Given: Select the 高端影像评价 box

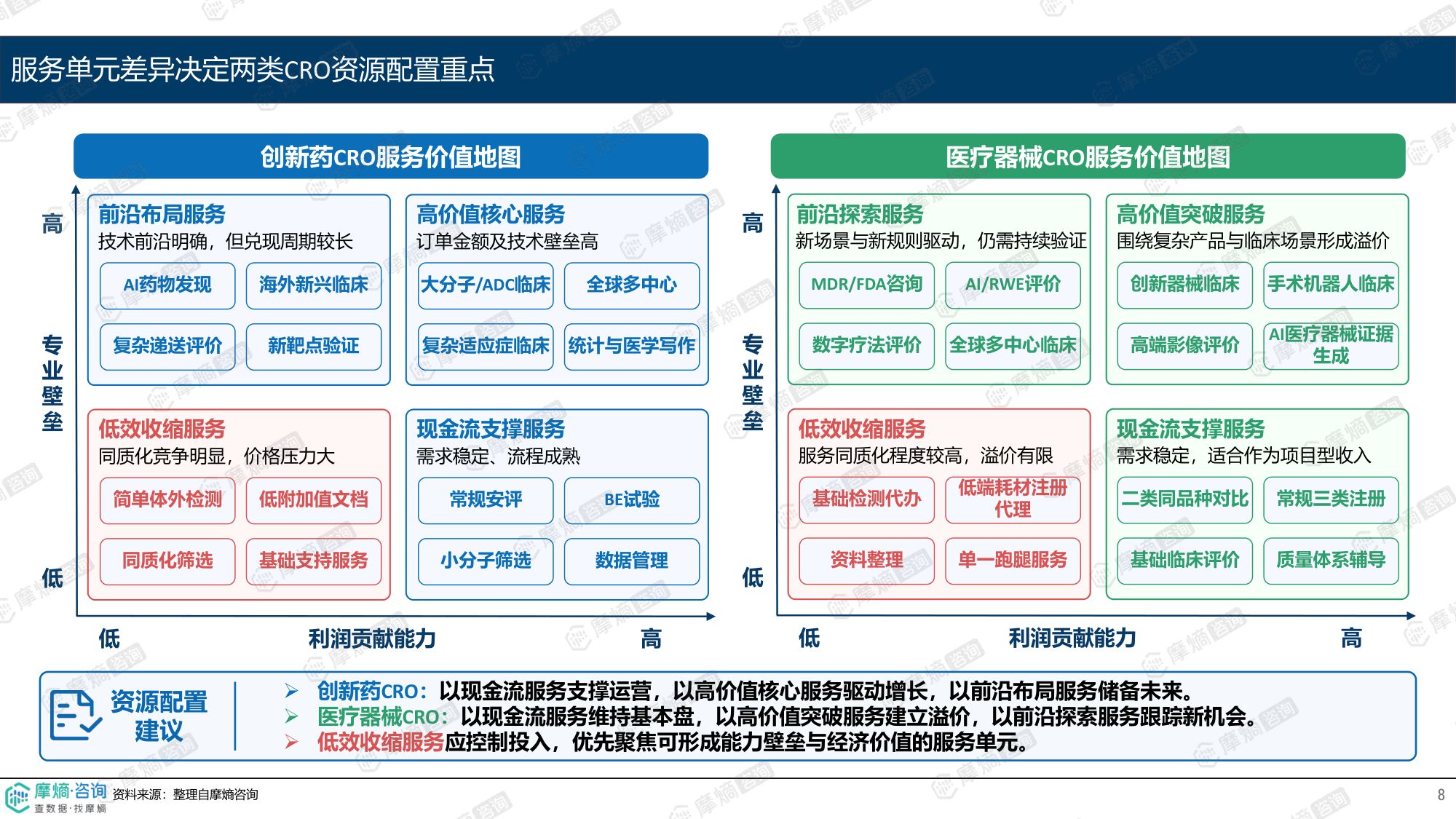Looking at the screenshot, I should 1185,345.
